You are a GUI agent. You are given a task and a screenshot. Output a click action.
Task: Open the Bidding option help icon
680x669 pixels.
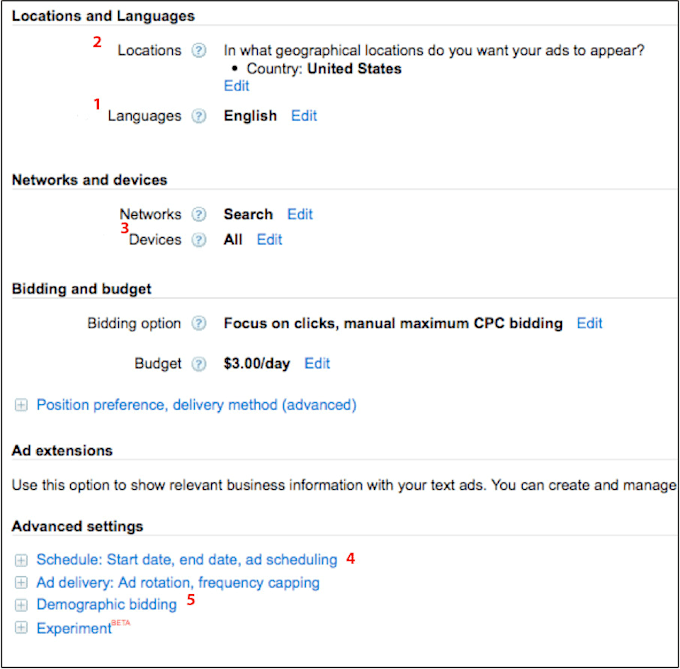pos(199,323)
